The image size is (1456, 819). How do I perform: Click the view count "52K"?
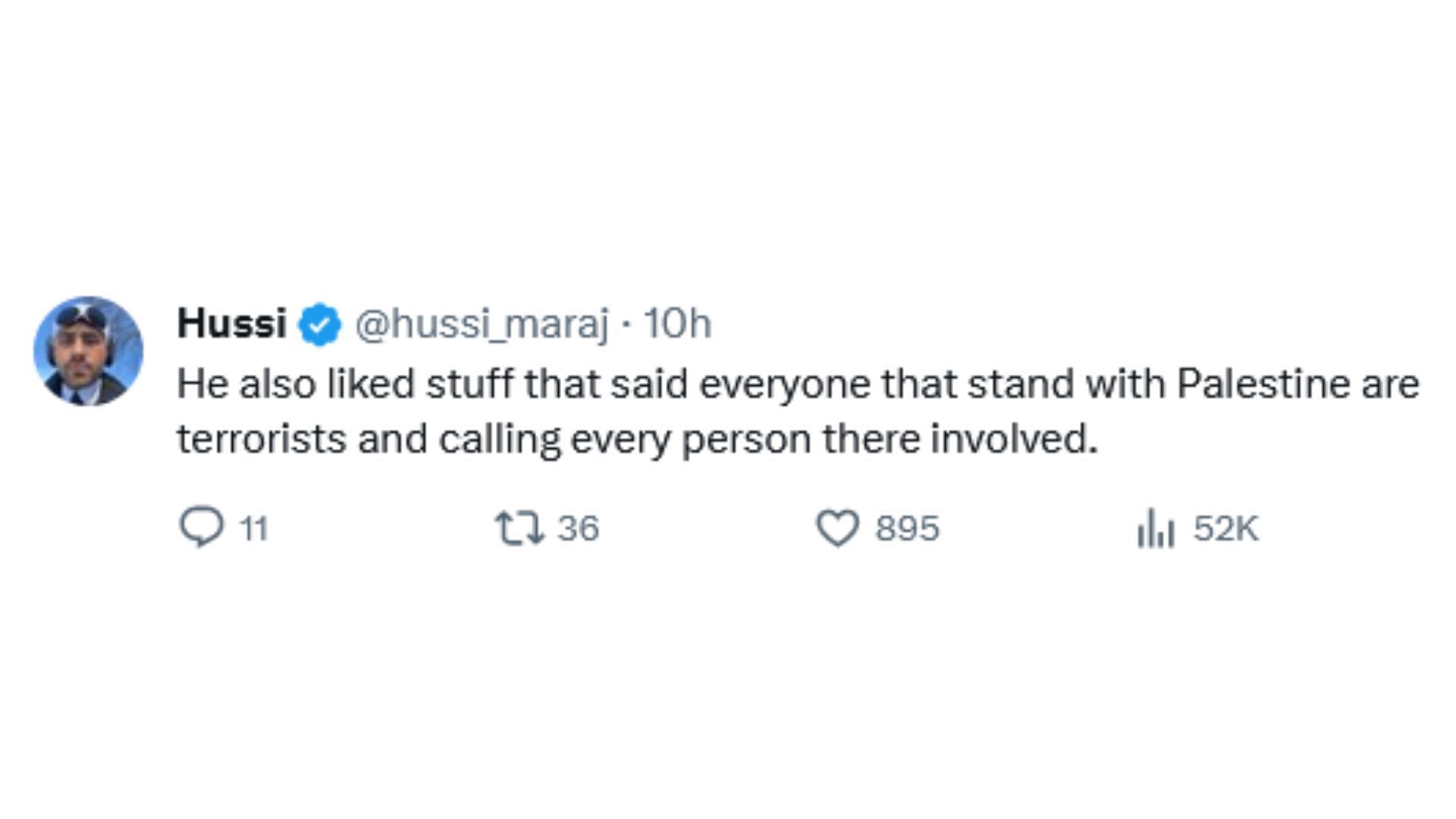1225,529
